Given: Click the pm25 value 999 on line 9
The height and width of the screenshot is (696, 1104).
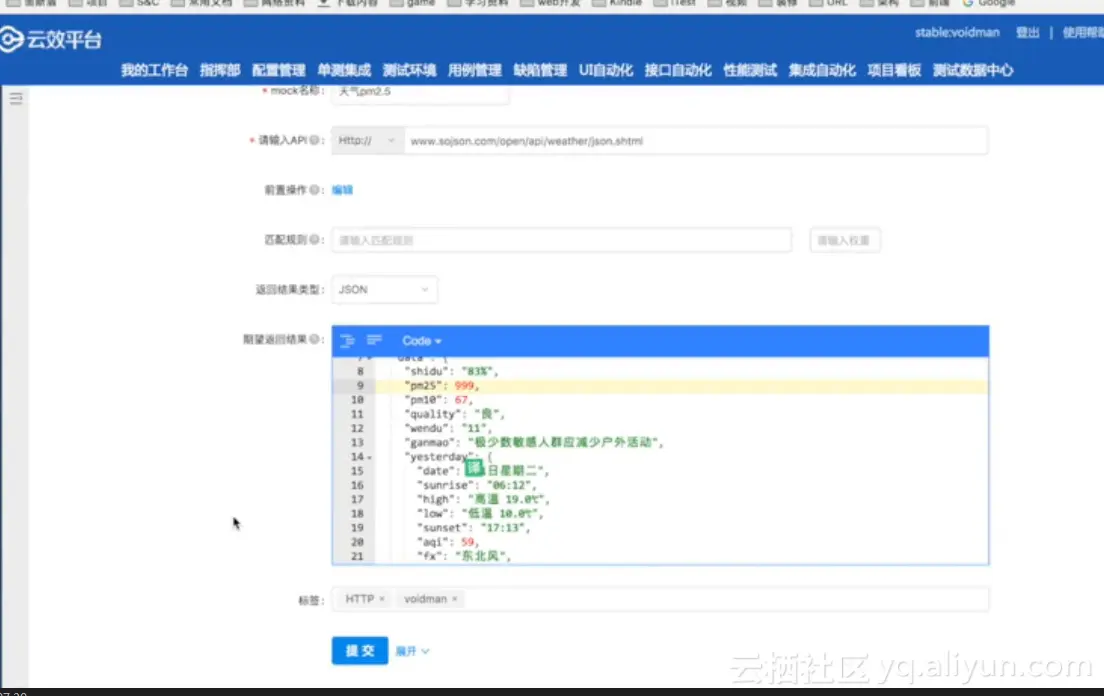Looking at the screenshot, I should coord(464,386).
